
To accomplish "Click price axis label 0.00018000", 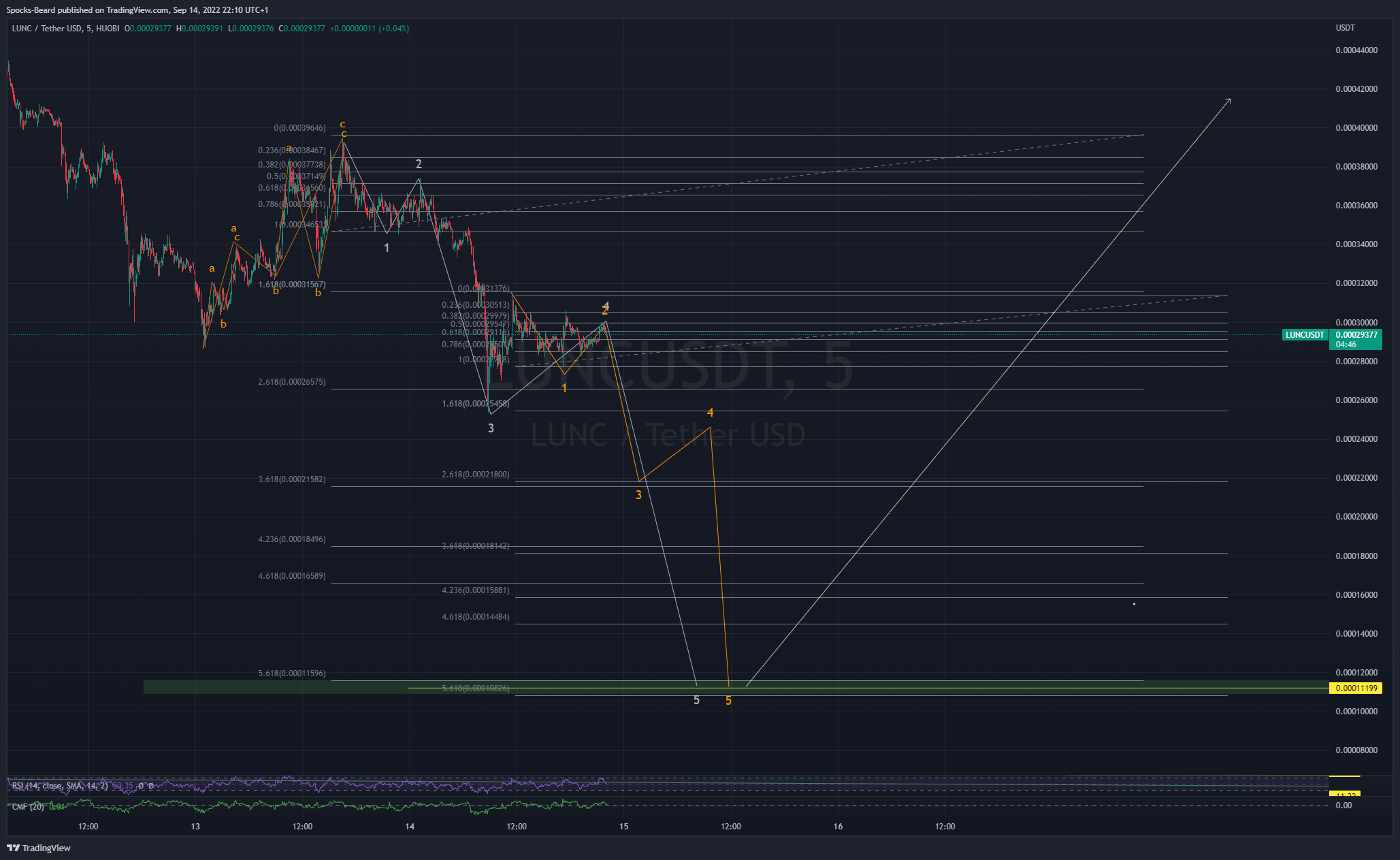I will (x=1356, y=556).
